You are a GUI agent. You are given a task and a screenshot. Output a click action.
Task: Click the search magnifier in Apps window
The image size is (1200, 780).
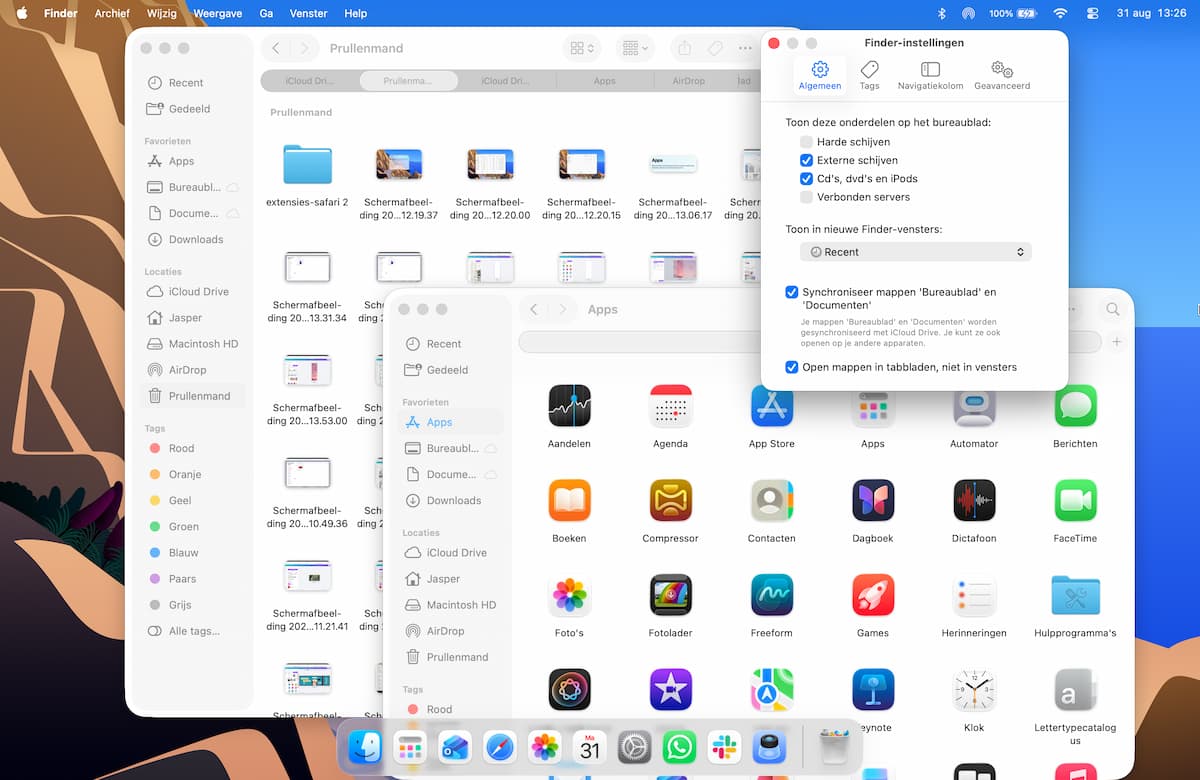pos(1112,310)
